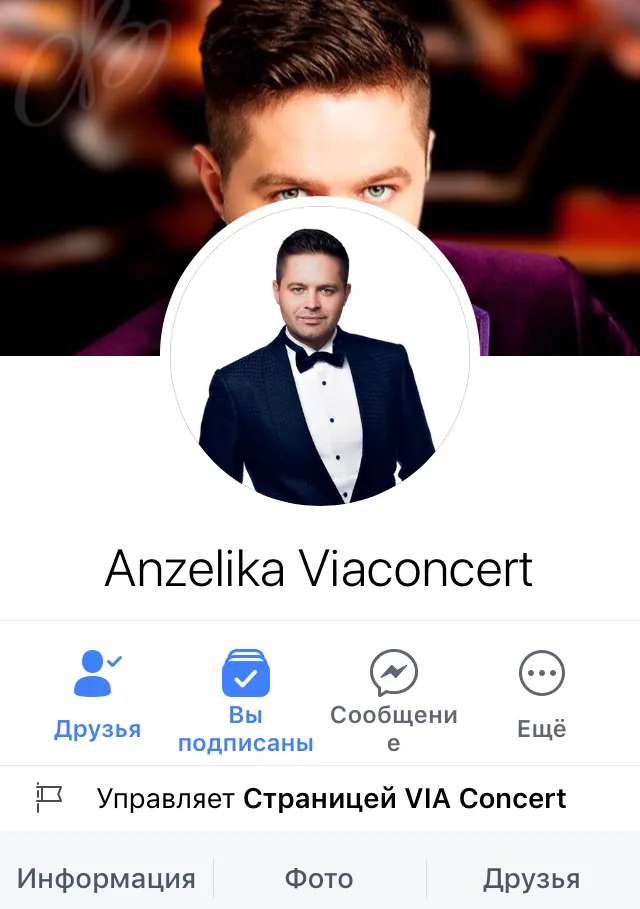Select the Anzelika Viaconcert profile name

click(x=319, y=569)
